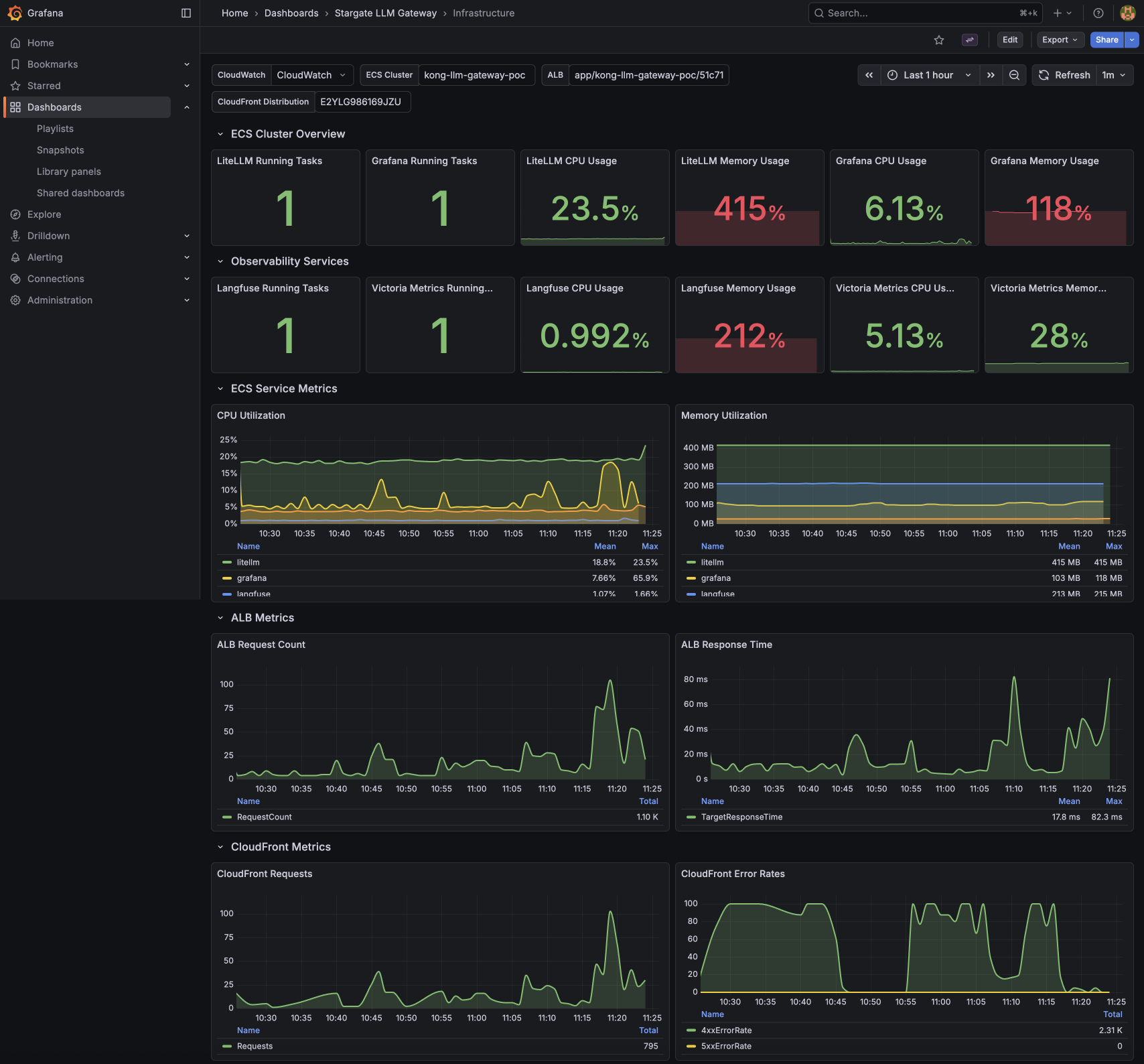Toggle litellm series in Memory Utilization legend
The height and width of the screenshot is (1064, 1144).
[x=713, y=562]
